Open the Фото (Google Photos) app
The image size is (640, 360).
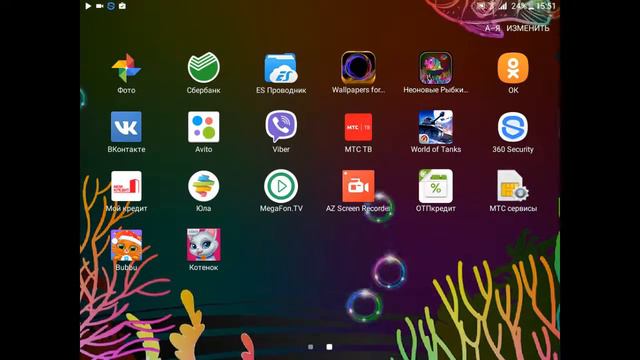[x=126, y=68]
